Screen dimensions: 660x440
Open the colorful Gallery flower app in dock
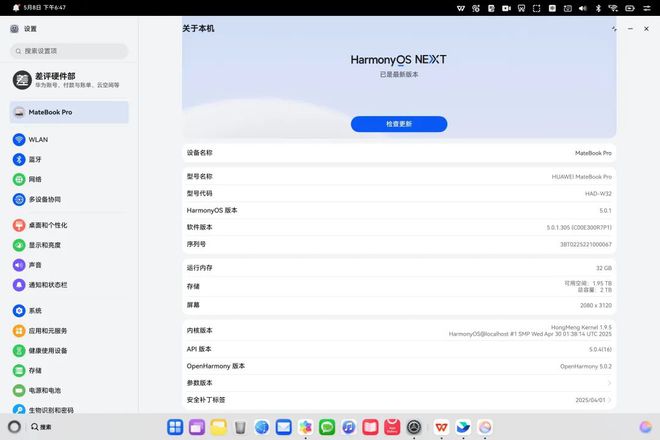(x=306, y=427)
